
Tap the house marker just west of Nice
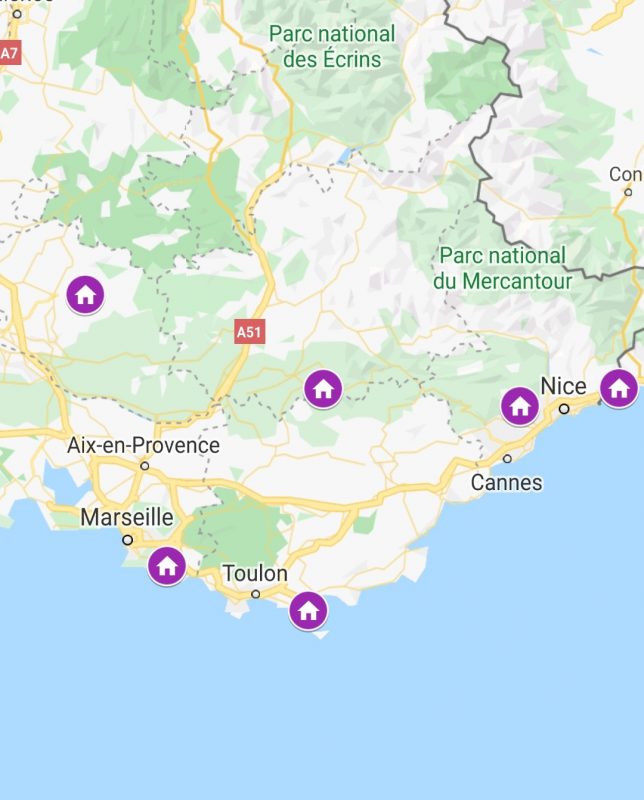point(519,406)
